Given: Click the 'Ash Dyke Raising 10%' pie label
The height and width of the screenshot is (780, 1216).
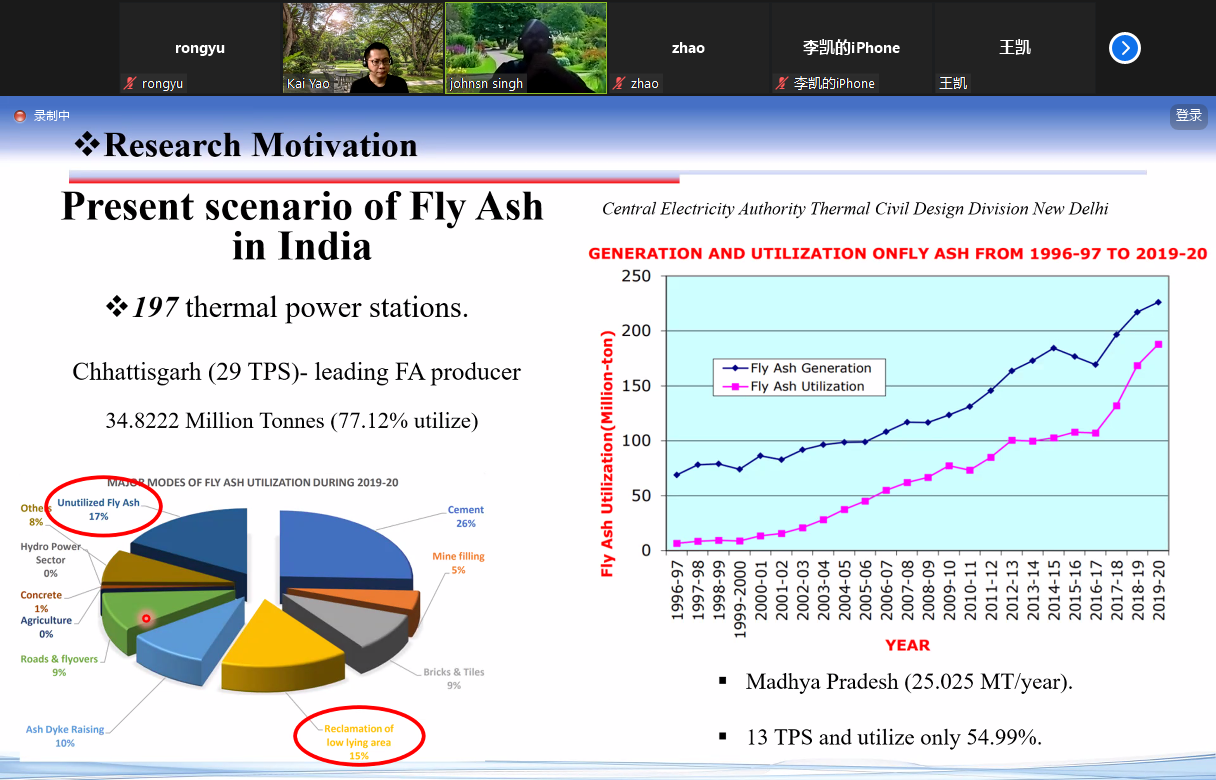Looking at the screenshot, I should pyautogui.click(x=65, y=736).
